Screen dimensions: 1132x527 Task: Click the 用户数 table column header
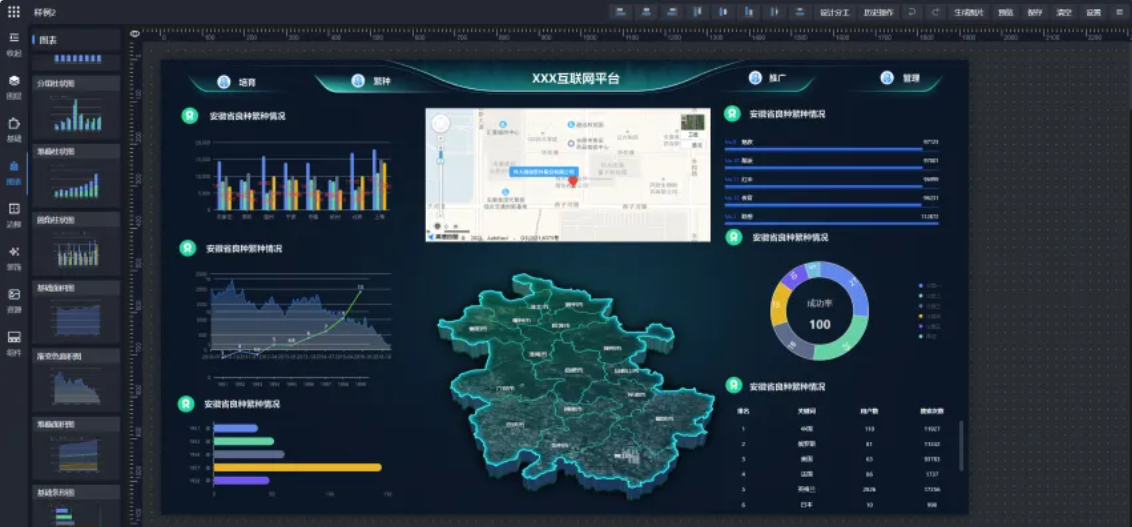point(869,411)
